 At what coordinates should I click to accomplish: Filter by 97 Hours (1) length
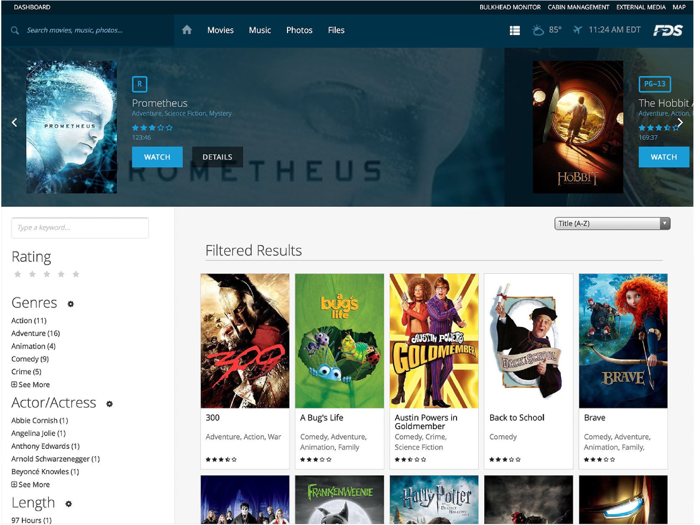click(x=31, y=521)
